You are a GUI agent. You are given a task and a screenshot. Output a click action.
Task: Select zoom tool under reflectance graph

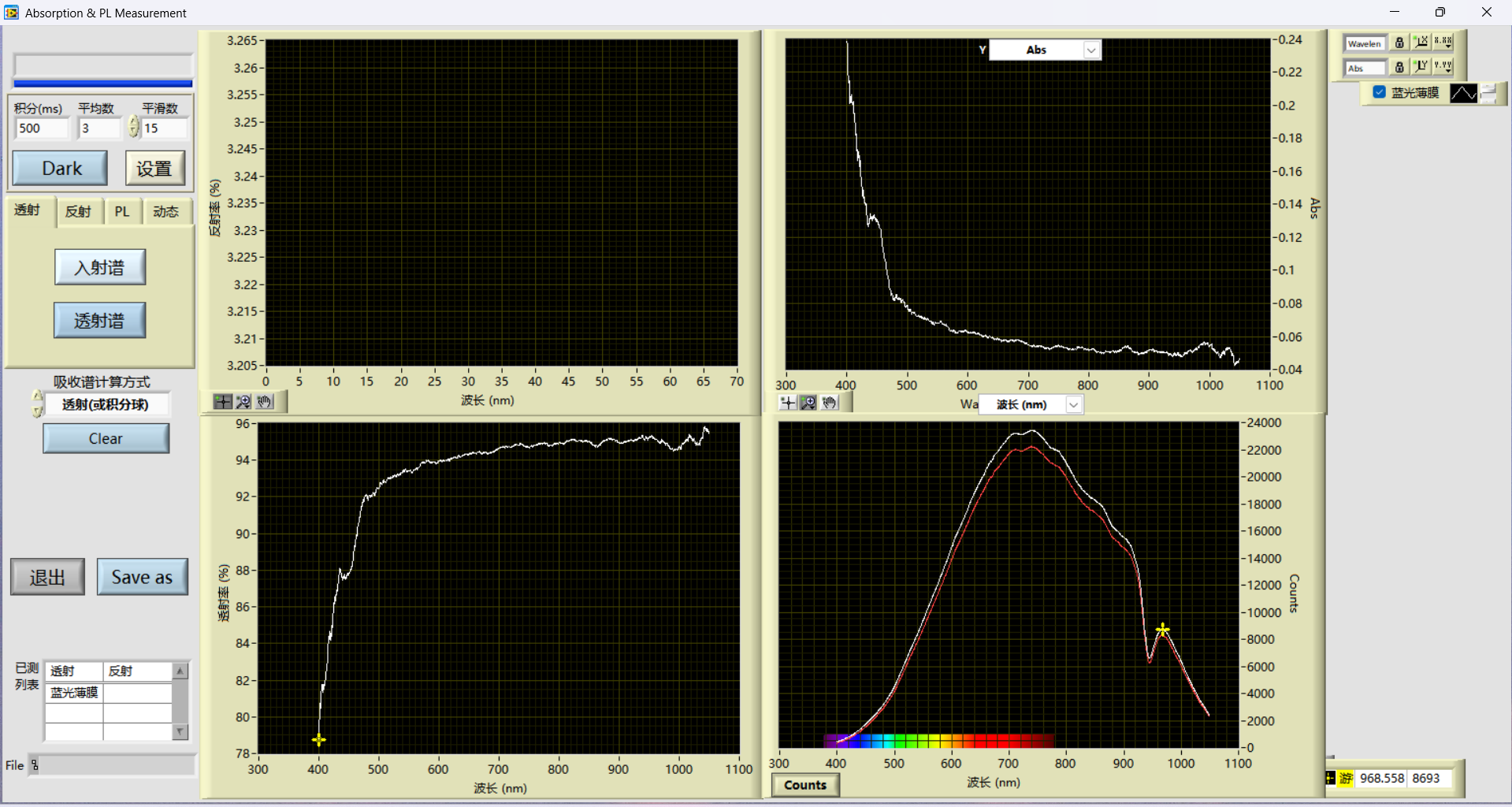coord(243,402)
